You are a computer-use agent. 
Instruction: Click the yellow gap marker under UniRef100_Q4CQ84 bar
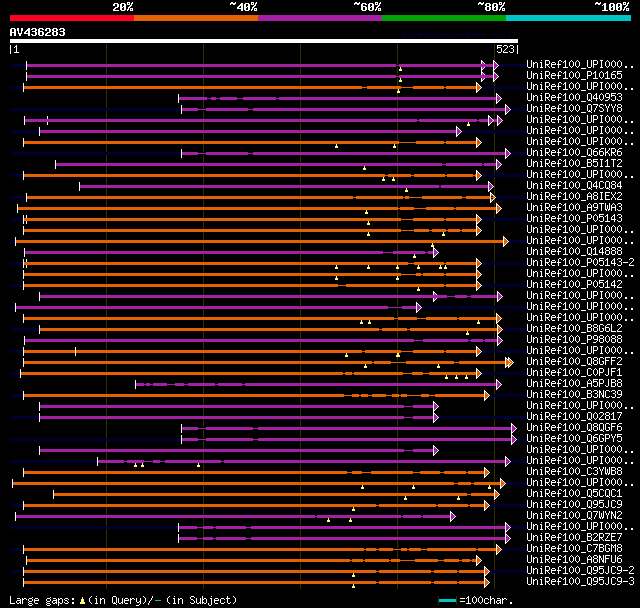point(407,190)
